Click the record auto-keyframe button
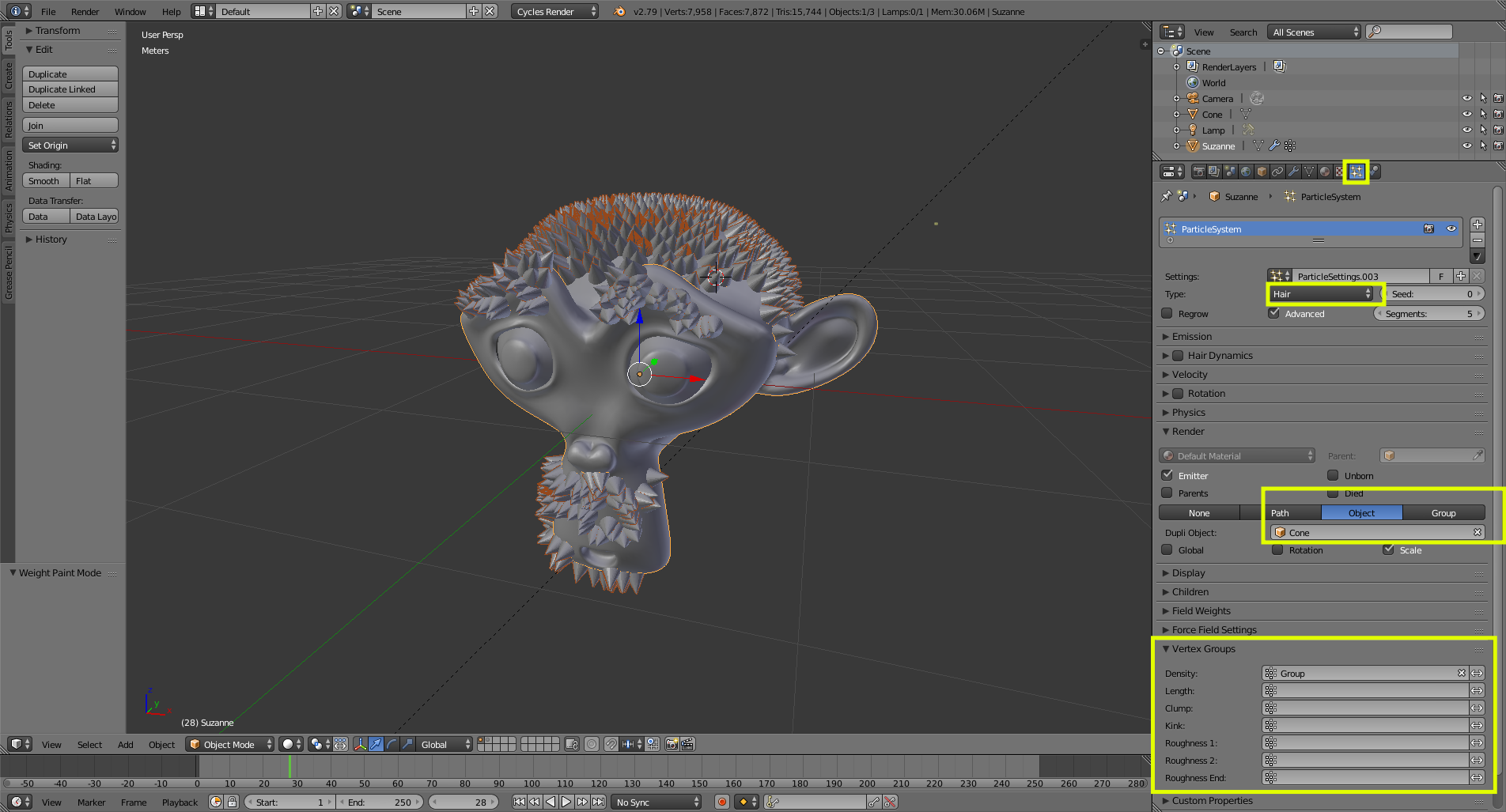The image size is (1506, 812). pos(721,802)
